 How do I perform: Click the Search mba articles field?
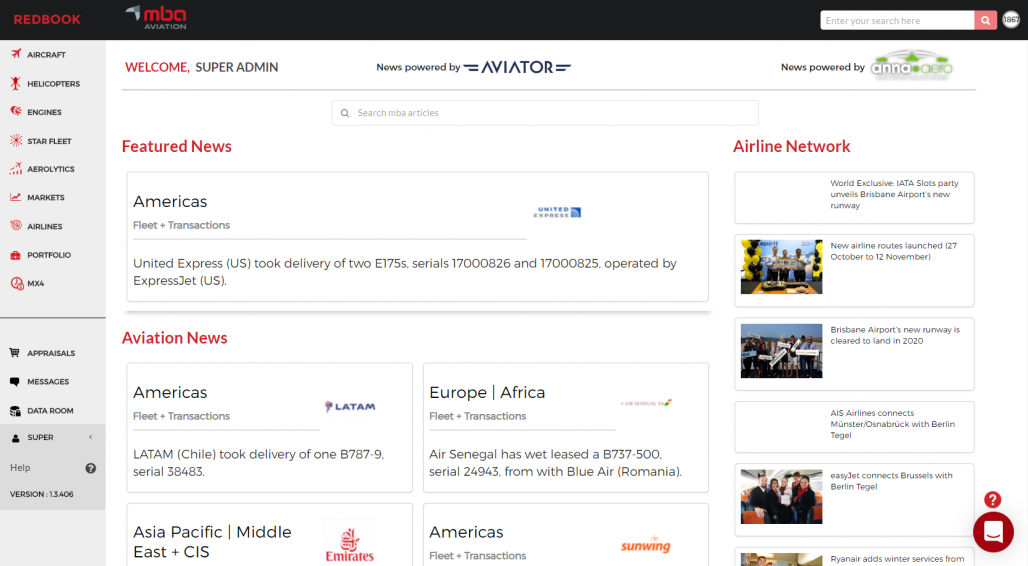(x=545, y=113)
